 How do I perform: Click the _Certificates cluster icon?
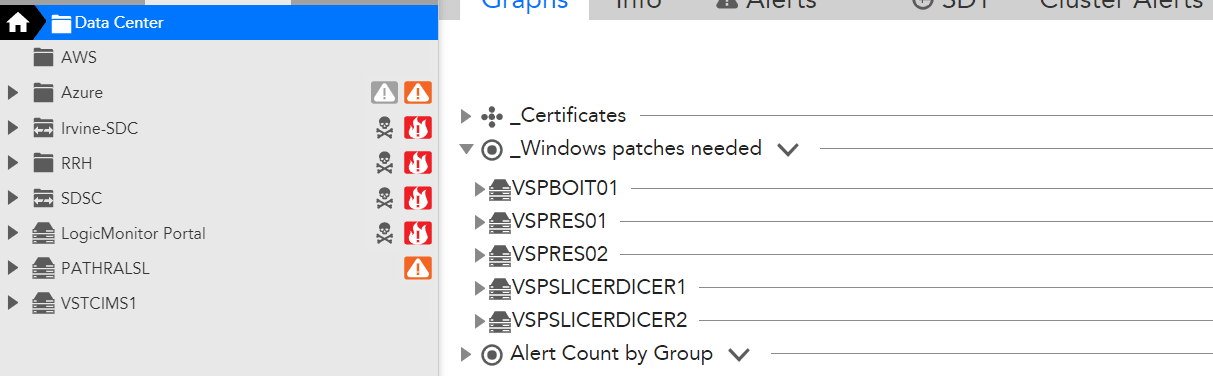coord(491,116)
